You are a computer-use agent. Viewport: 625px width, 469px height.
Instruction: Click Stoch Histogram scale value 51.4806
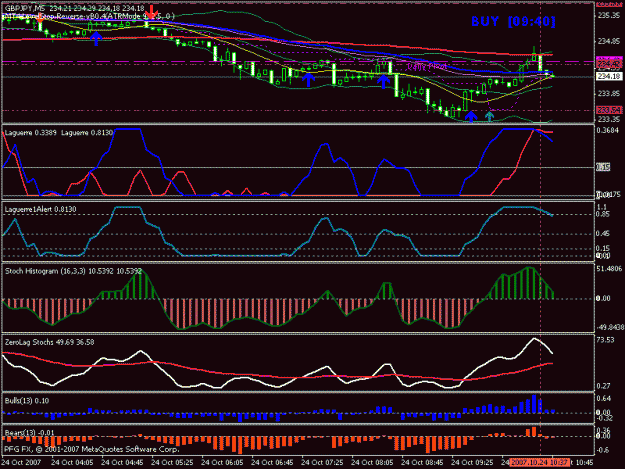click(609, 269)
